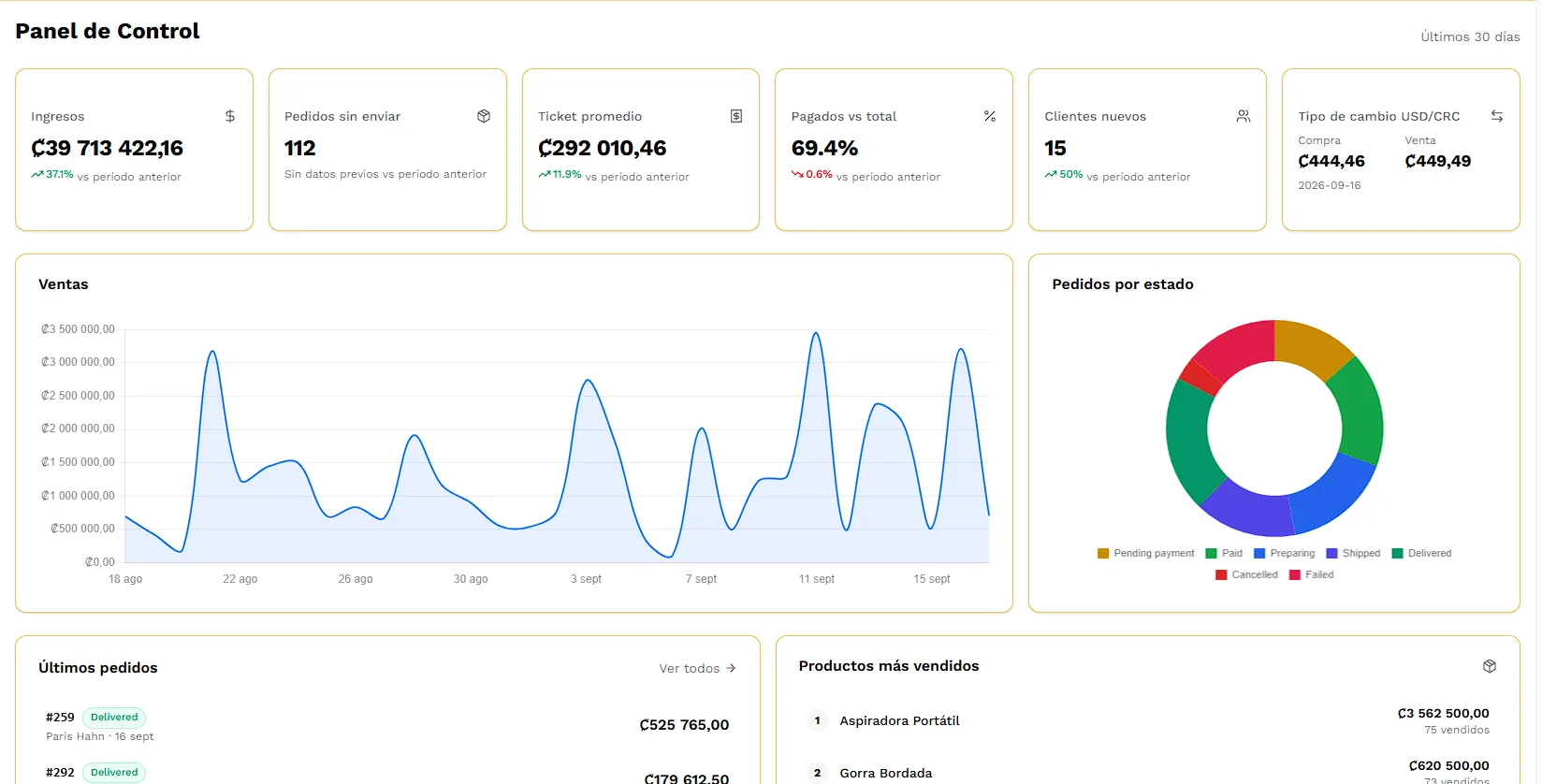Toggle the Preparing legend entry

(x=1285, y=554)
